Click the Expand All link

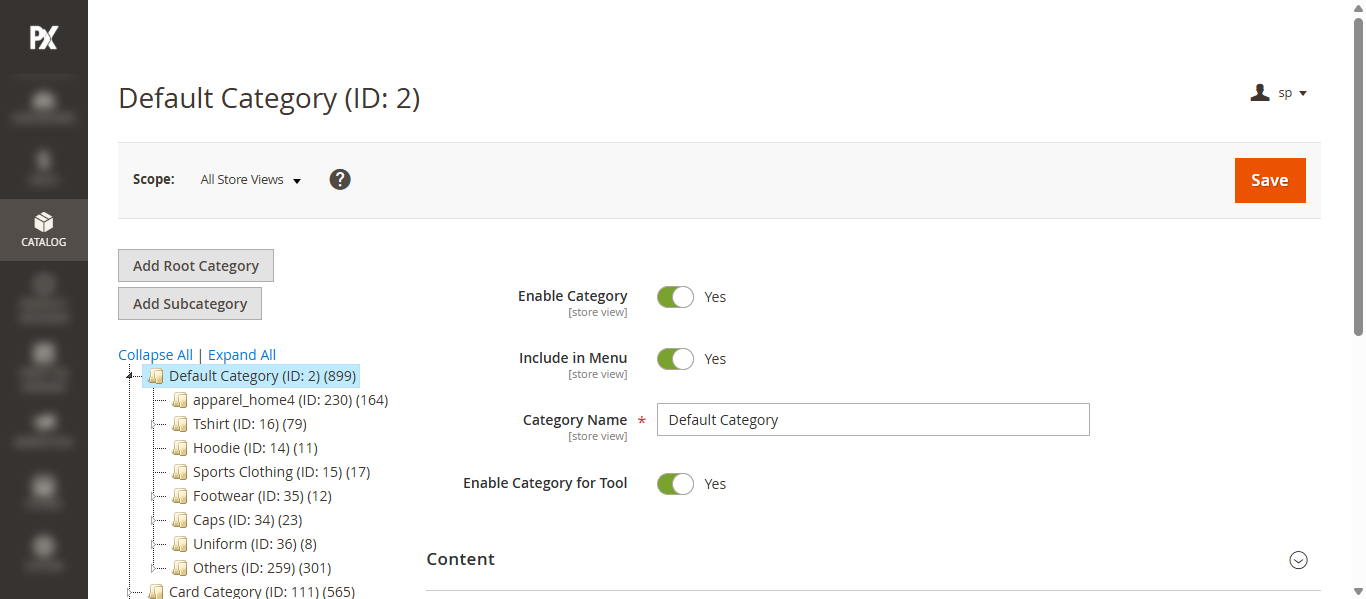(242, 355)
